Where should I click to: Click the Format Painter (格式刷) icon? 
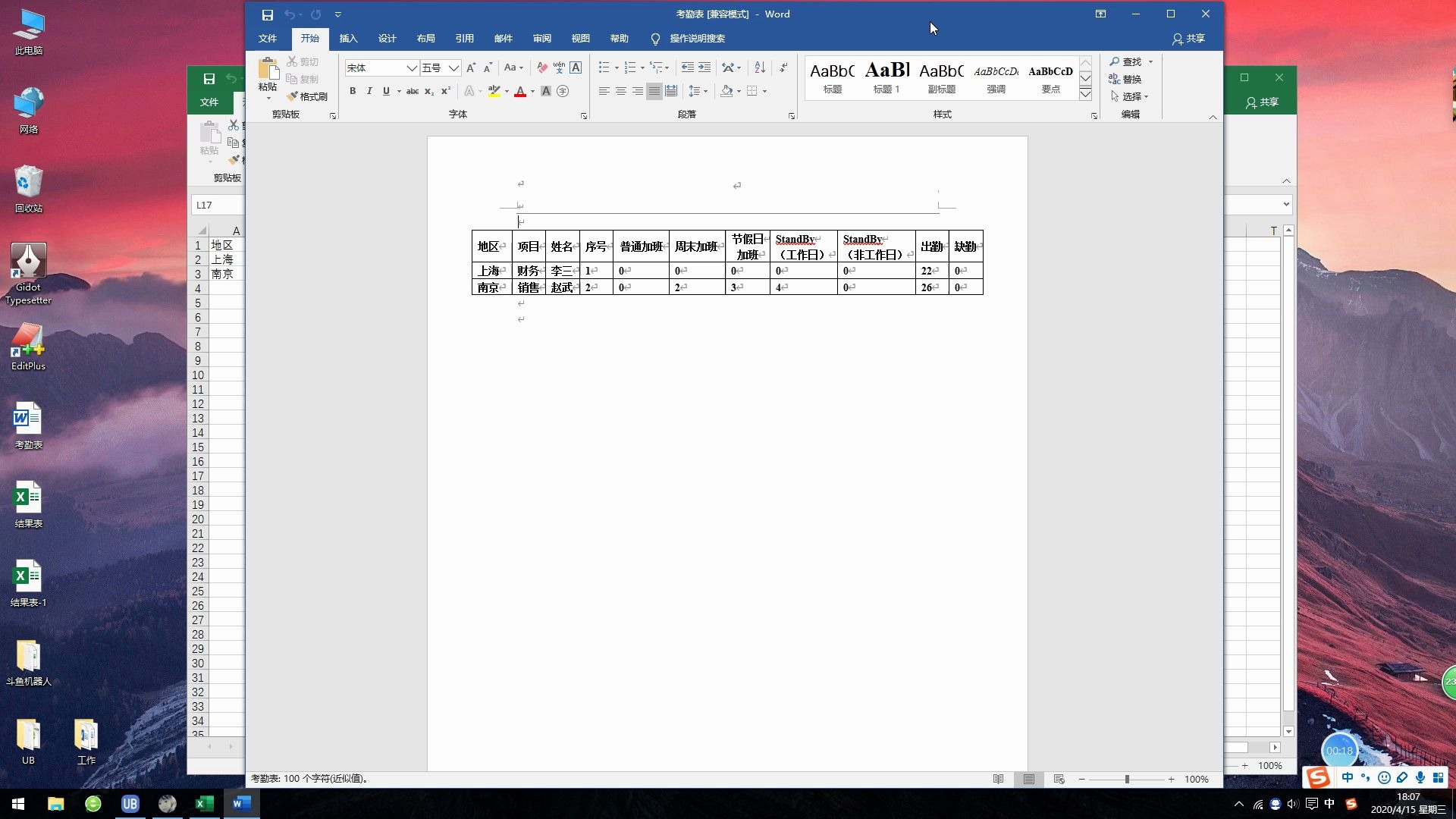coord(307,96)
